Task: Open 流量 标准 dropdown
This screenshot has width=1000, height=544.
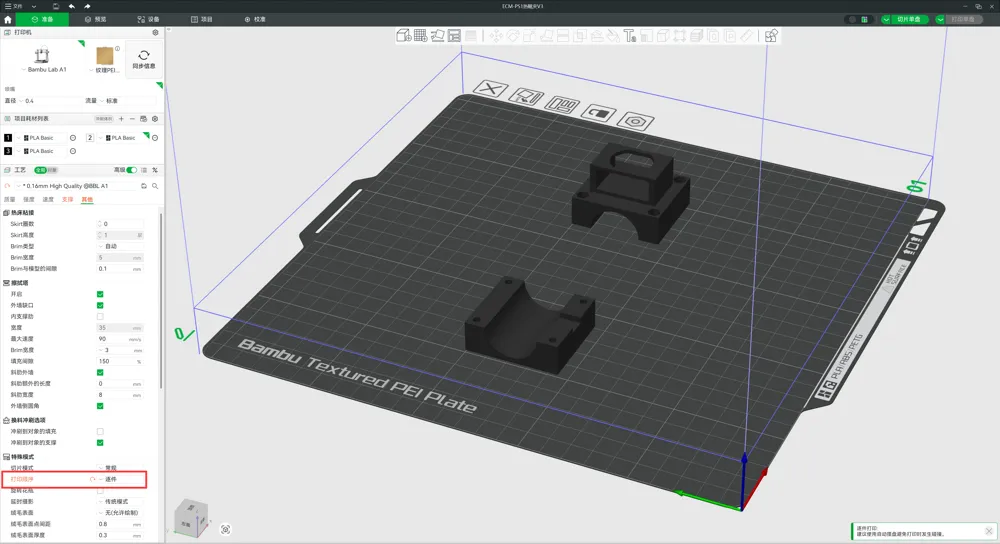Action: [128, 101]
